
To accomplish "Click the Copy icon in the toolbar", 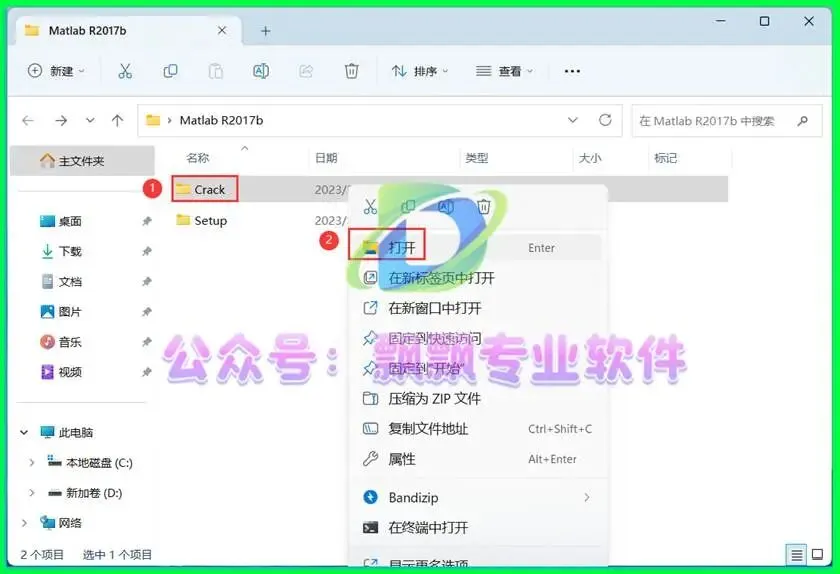I will tap(170, 71).
